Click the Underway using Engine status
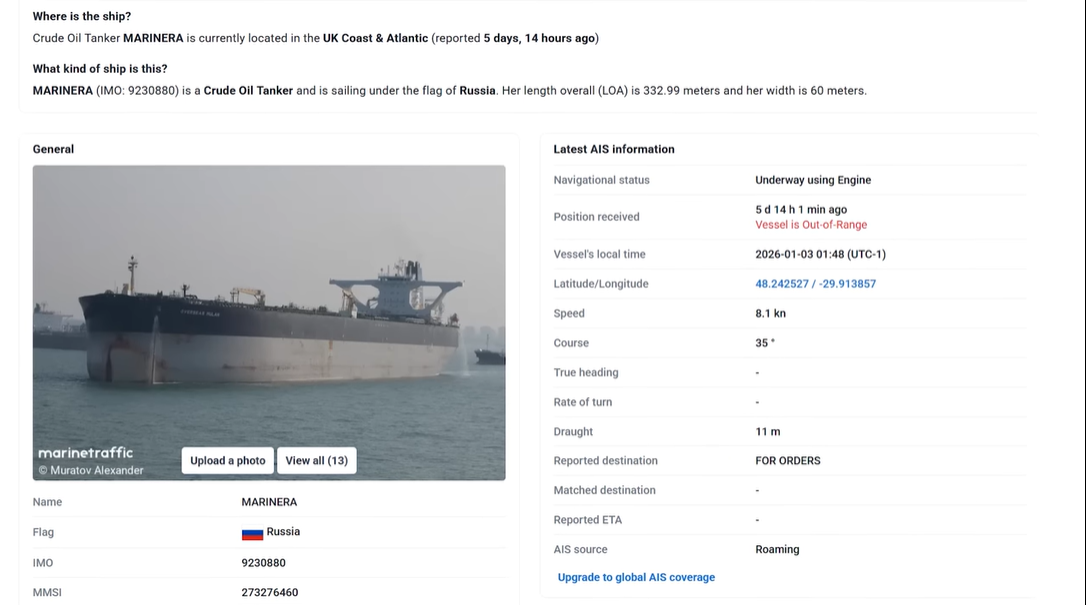Image resolution: width=1086 pixels, height=605 pixels. pyautogui.click(x=813, y=180)
